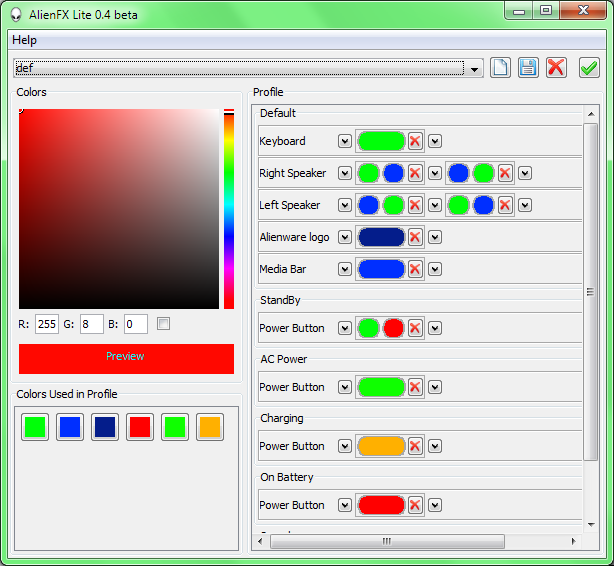Image resolution: width=614 pixels, height=566 pixels.
Task: Remove the Keyboard color with its red X
Action: (x=415, y=141)
